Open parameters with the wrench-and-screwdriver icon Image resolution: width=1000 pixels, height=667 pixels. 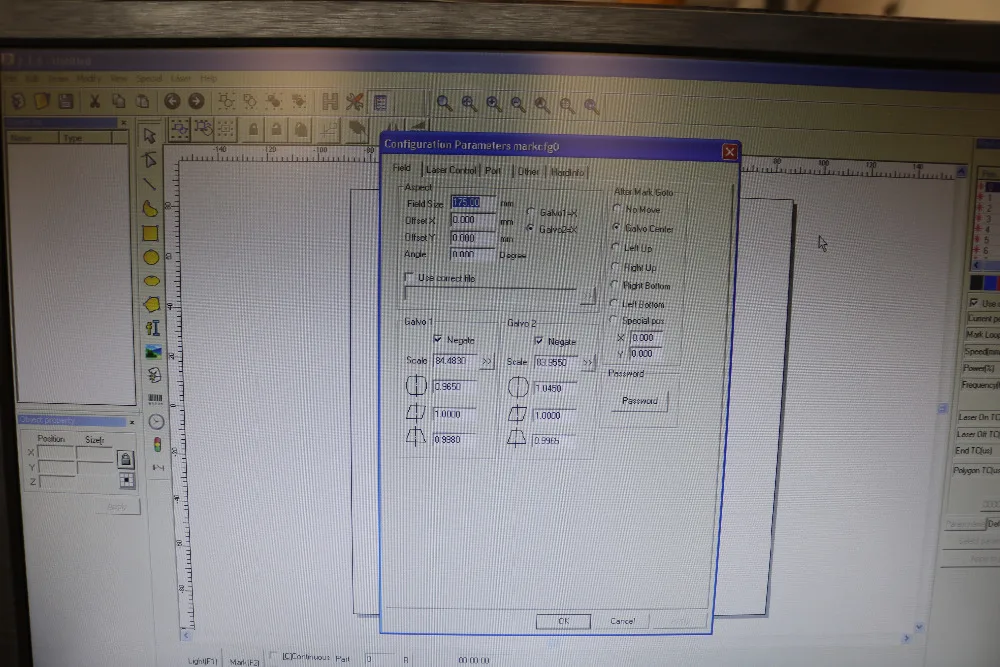[x=355, y=101]
